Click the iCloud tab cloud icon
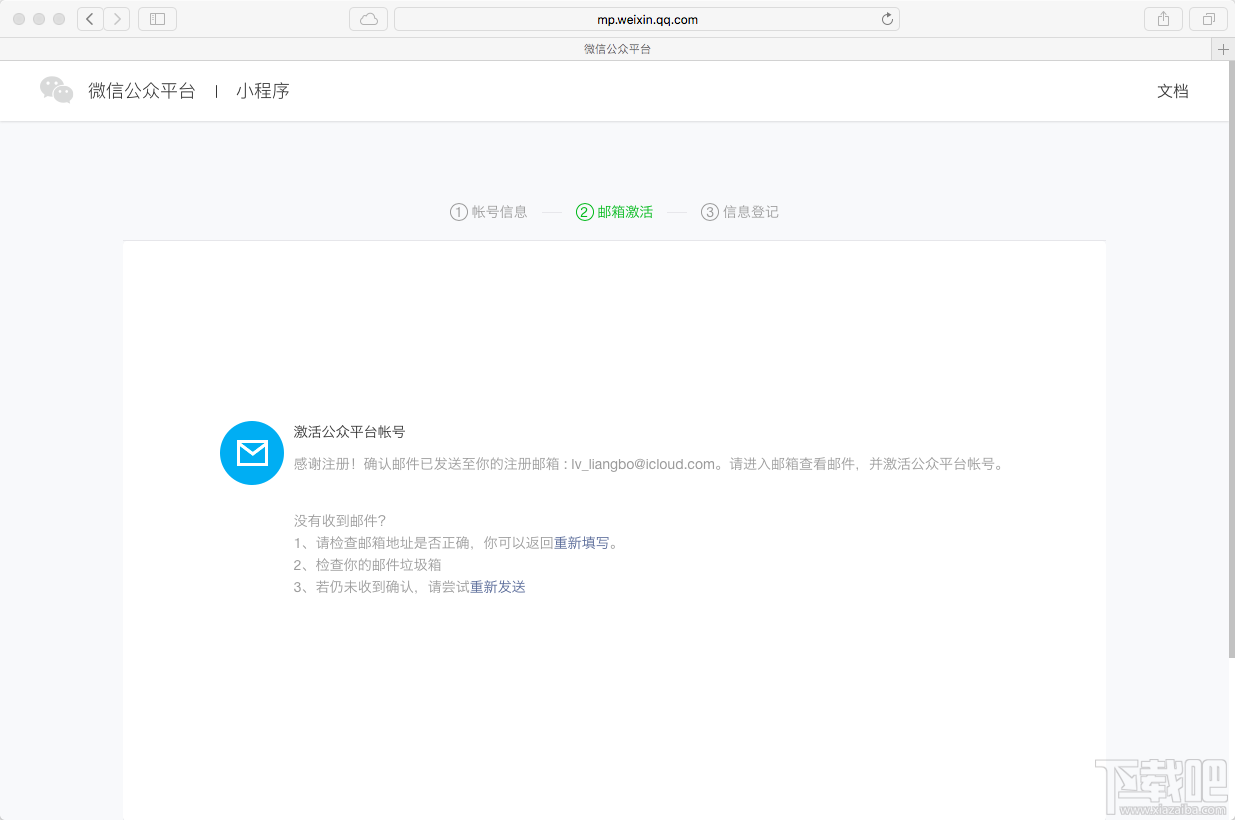1235x820 pixels. (x=368, y=18)
